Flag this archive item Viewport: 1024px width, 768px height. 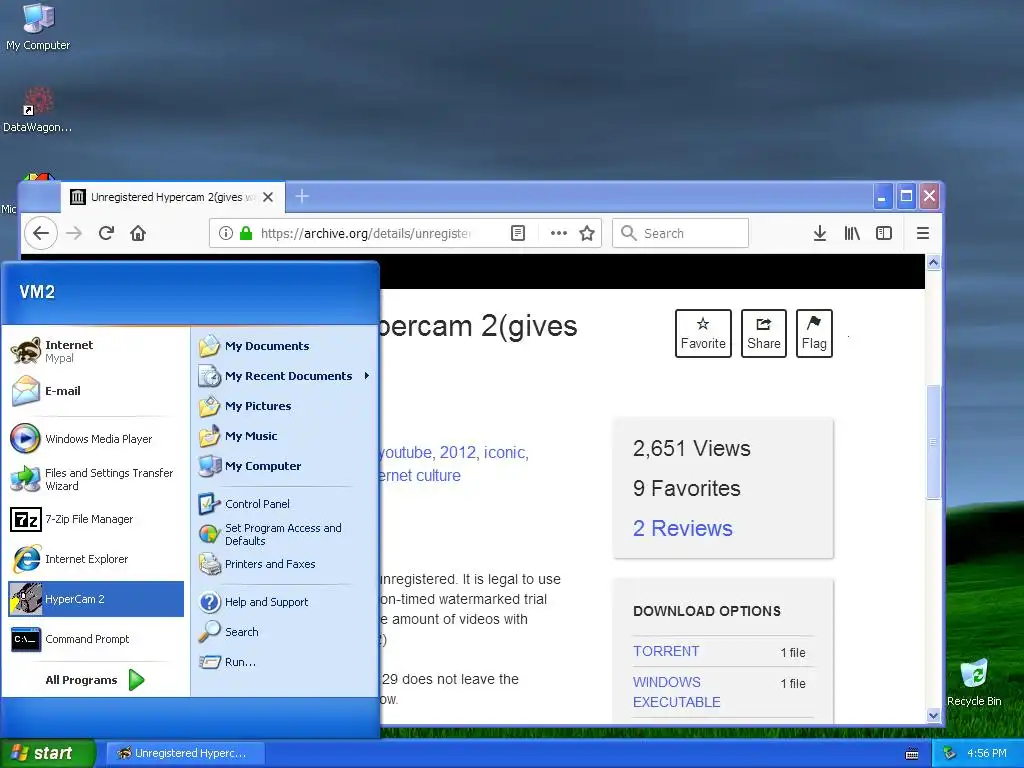tap(814, 333)
